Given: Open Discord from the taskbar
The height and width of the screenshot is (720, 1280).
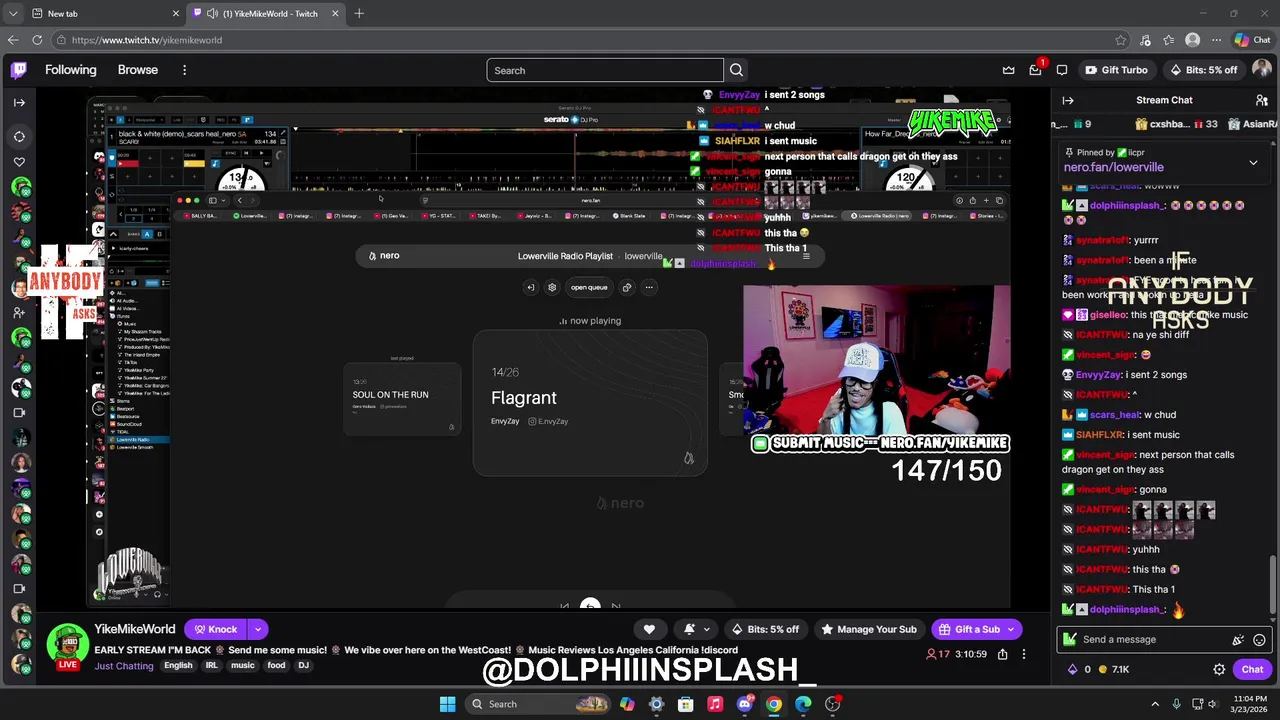Looking at the screenshot, I should (x=744, y=704).
